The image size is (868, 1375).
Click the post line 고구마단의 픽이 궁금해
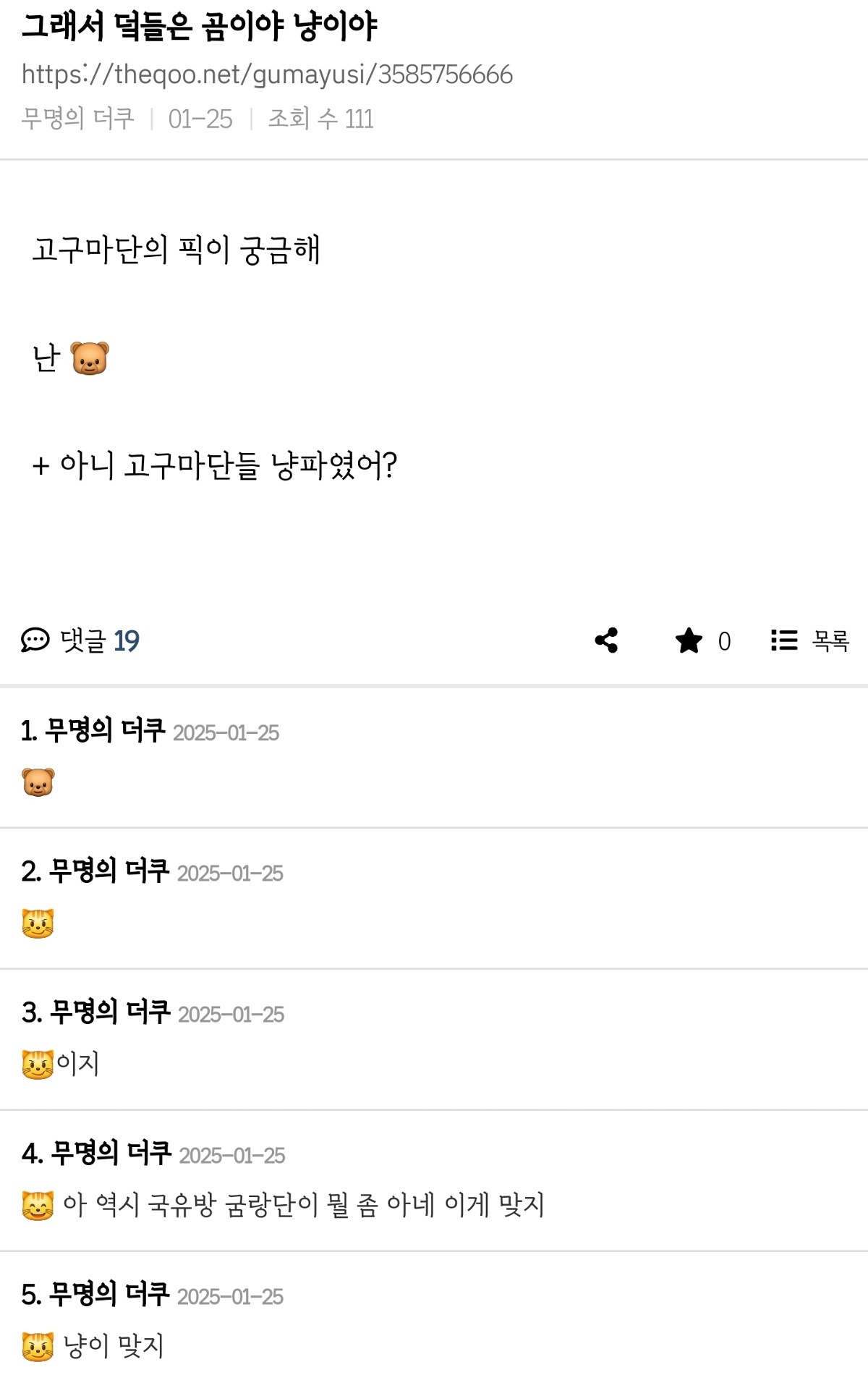[x=176, y=250]
